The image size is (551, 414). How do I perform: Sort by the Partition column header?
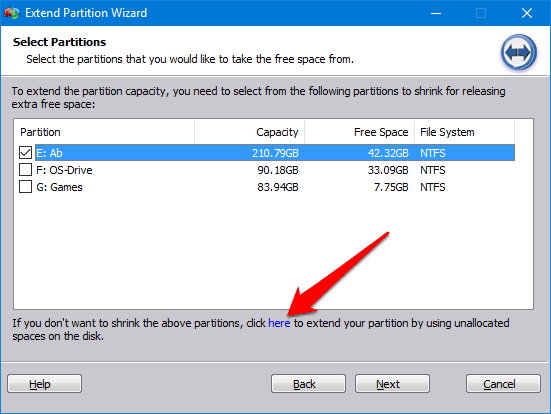coord(104,132)
